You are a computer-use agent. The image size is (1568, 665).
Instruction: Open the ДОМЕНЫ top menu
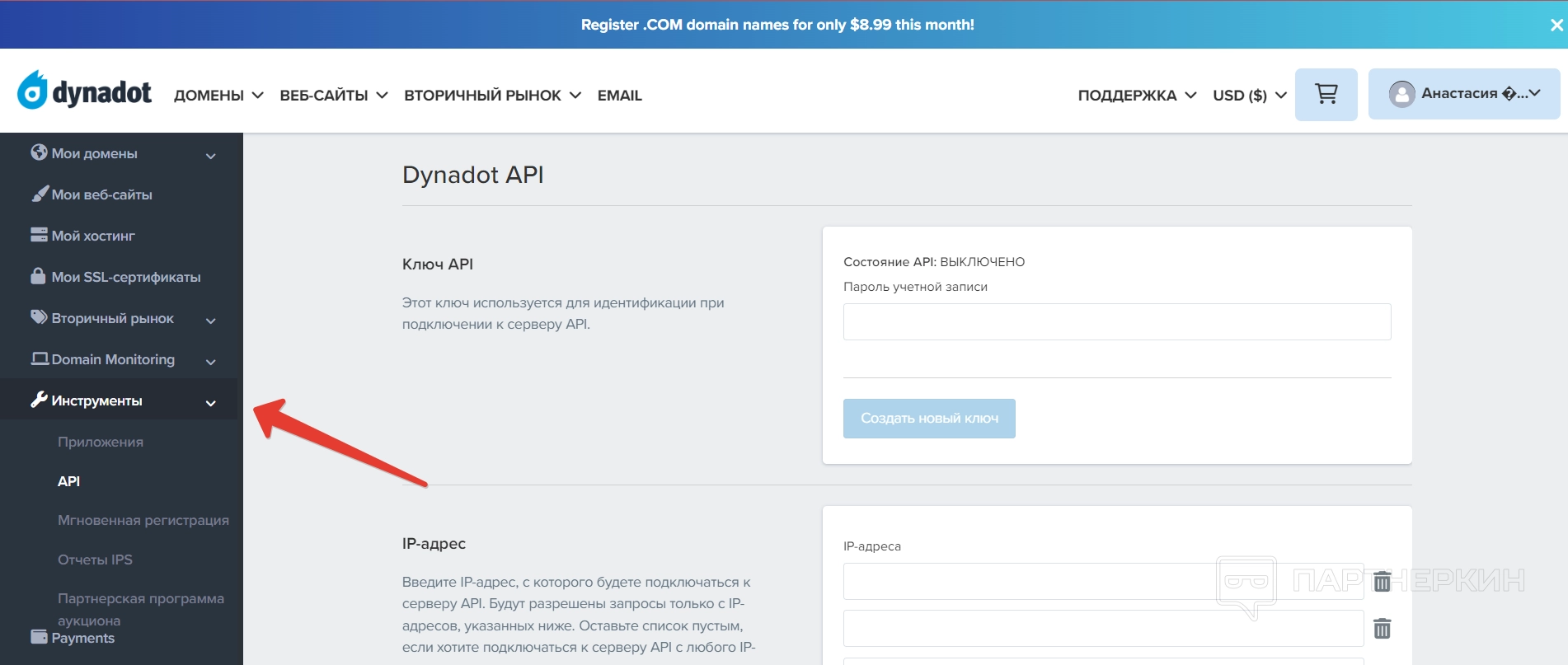pos(218,96)
